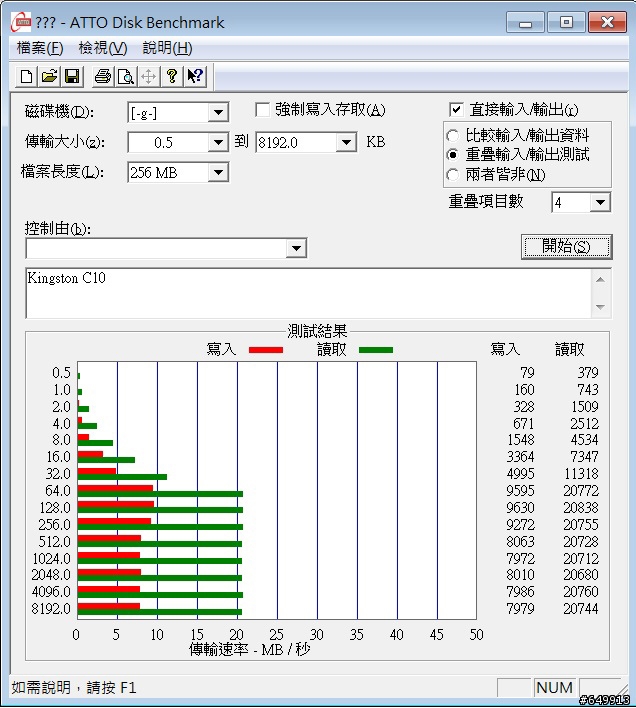Close the ATTO Disk Benchmark window
636x708 pixels.
coord(607,23)
